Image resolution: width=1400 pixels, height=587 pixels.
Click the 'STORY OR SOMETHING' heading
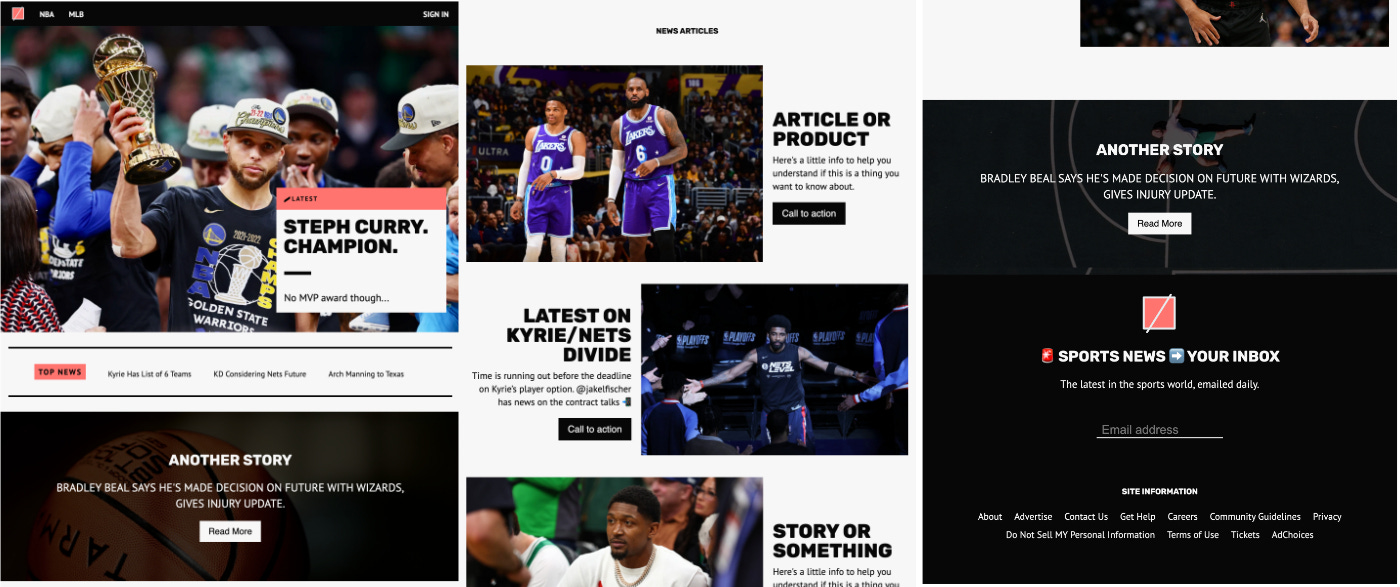click(x=832, y=541)
